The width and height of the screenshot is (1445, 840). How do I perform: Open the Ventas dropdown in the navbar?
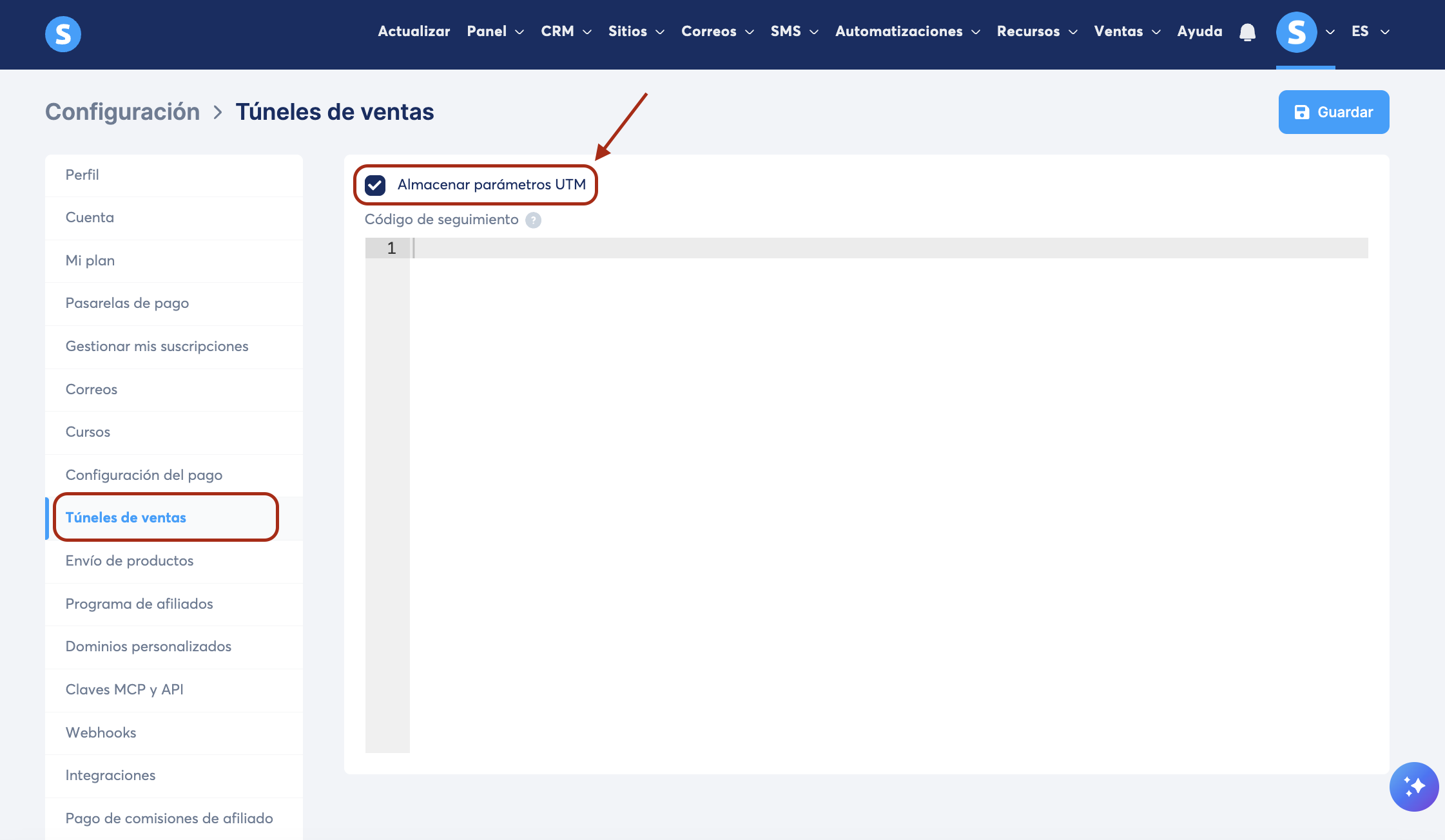(1127, 32)
